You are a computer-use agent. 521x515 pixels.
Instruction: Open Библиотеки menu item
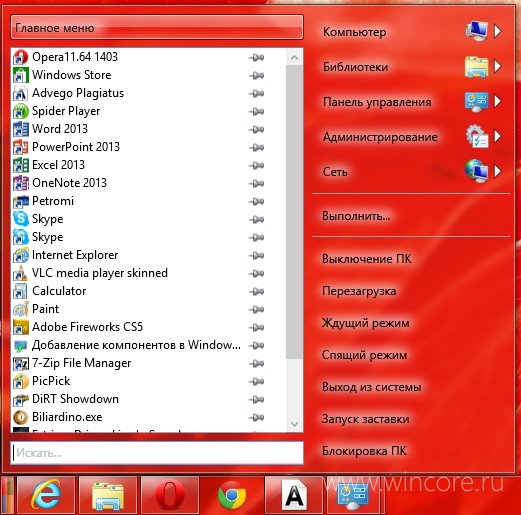(355, 67)
